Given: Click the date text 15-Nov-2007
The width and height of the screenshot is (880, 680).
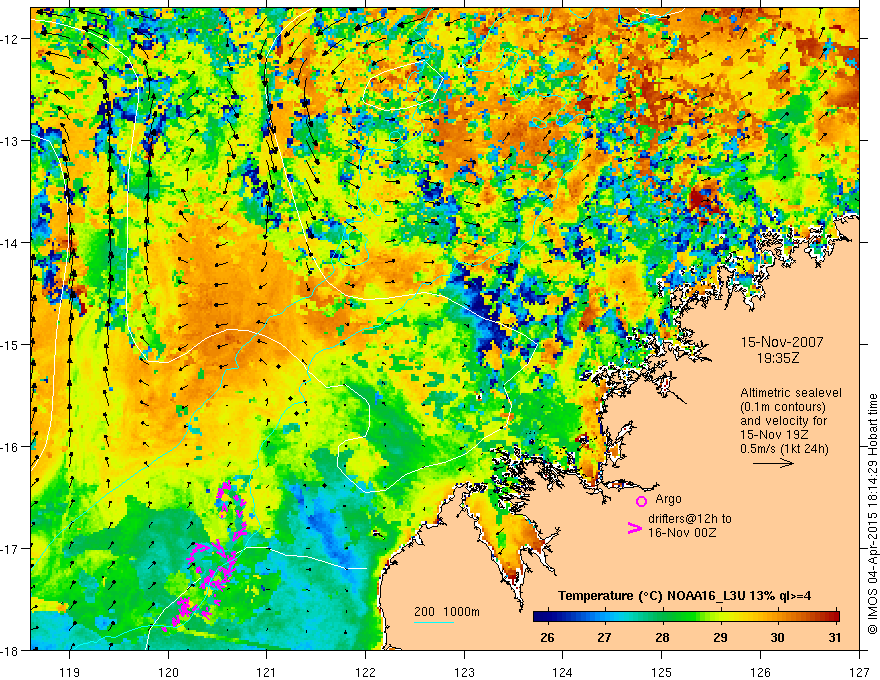Looking at the screenshot, I should click(782, 342).
